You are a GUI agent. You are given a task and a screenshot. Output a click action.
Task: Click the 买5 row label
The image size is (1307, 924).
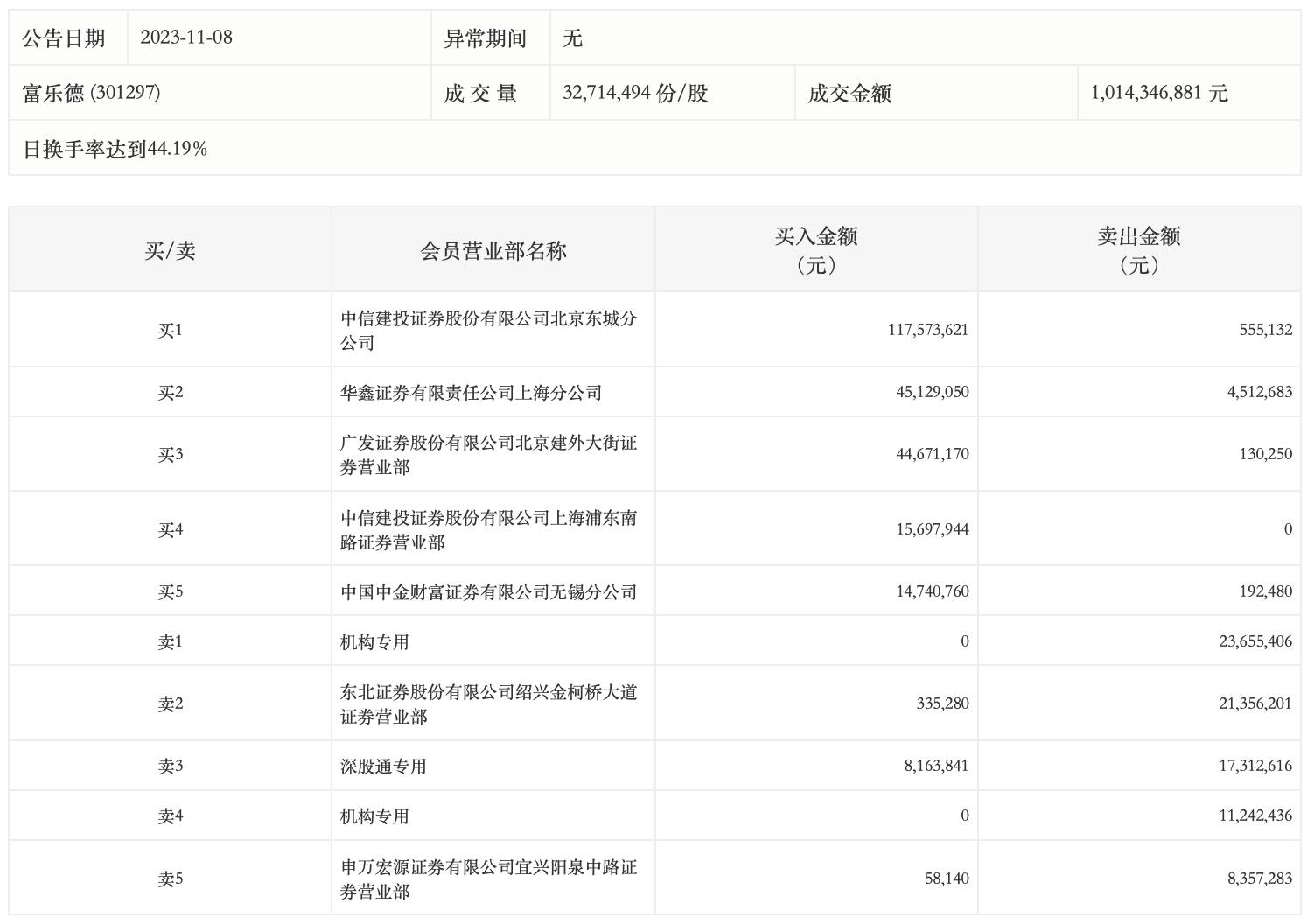click(170, 591)
